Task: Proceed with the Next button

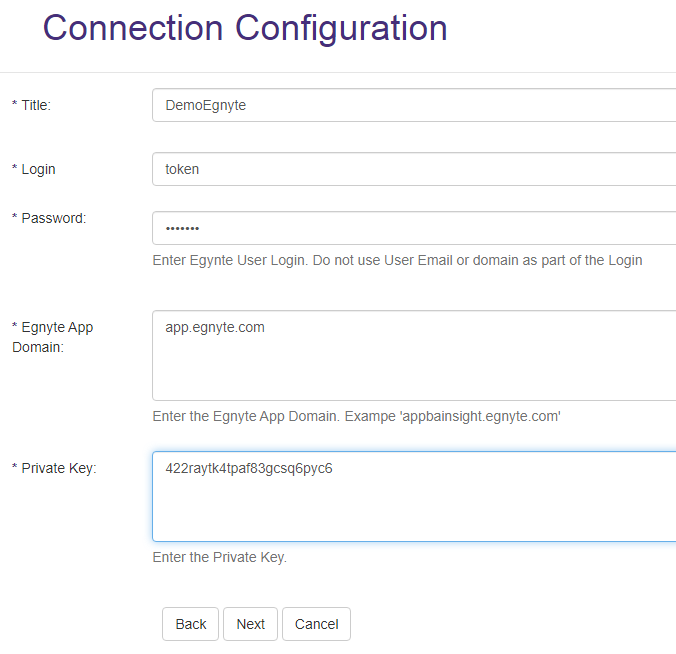Action: [250, 624]
